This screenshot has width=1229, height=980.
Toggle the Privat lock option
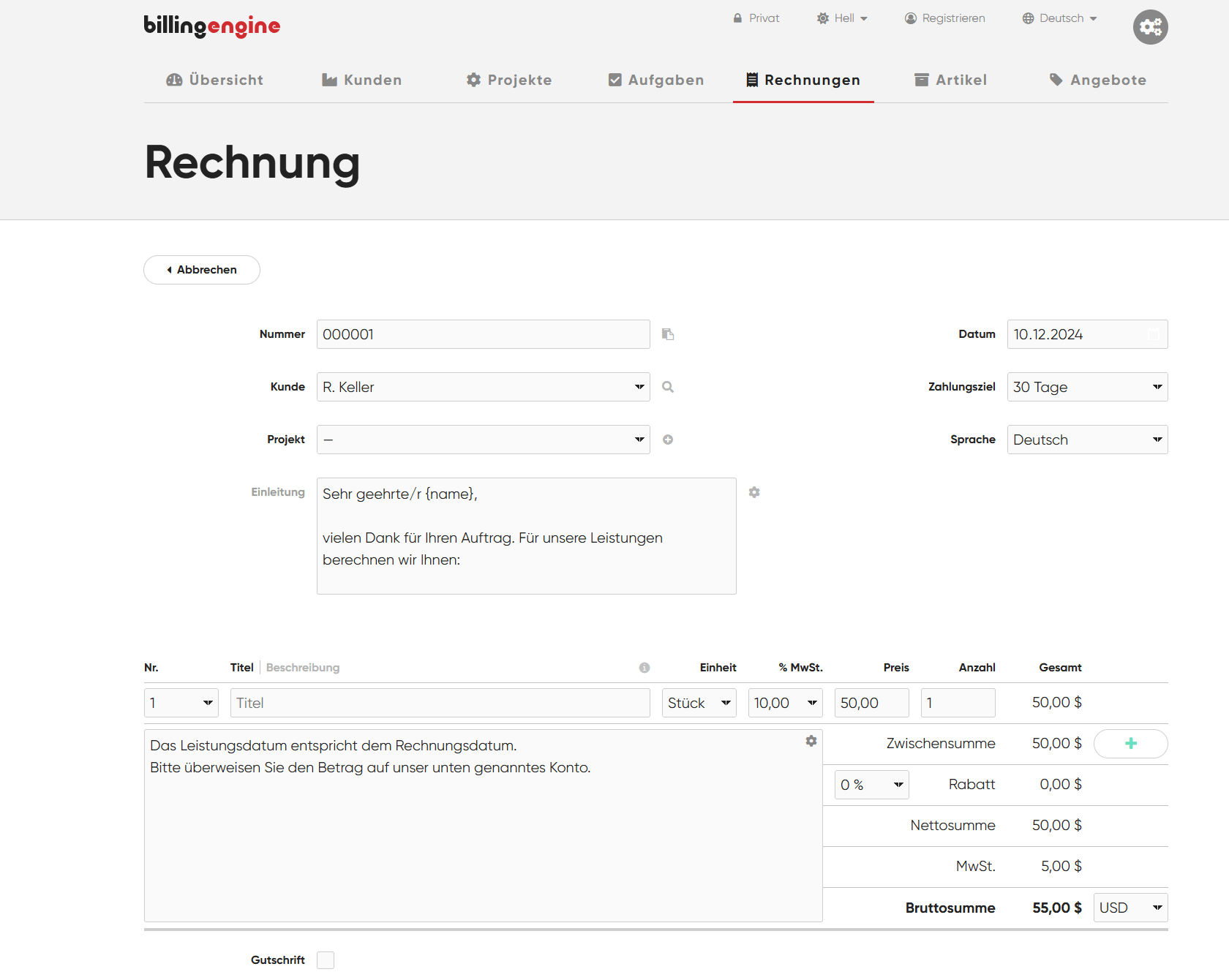point(756,18)
